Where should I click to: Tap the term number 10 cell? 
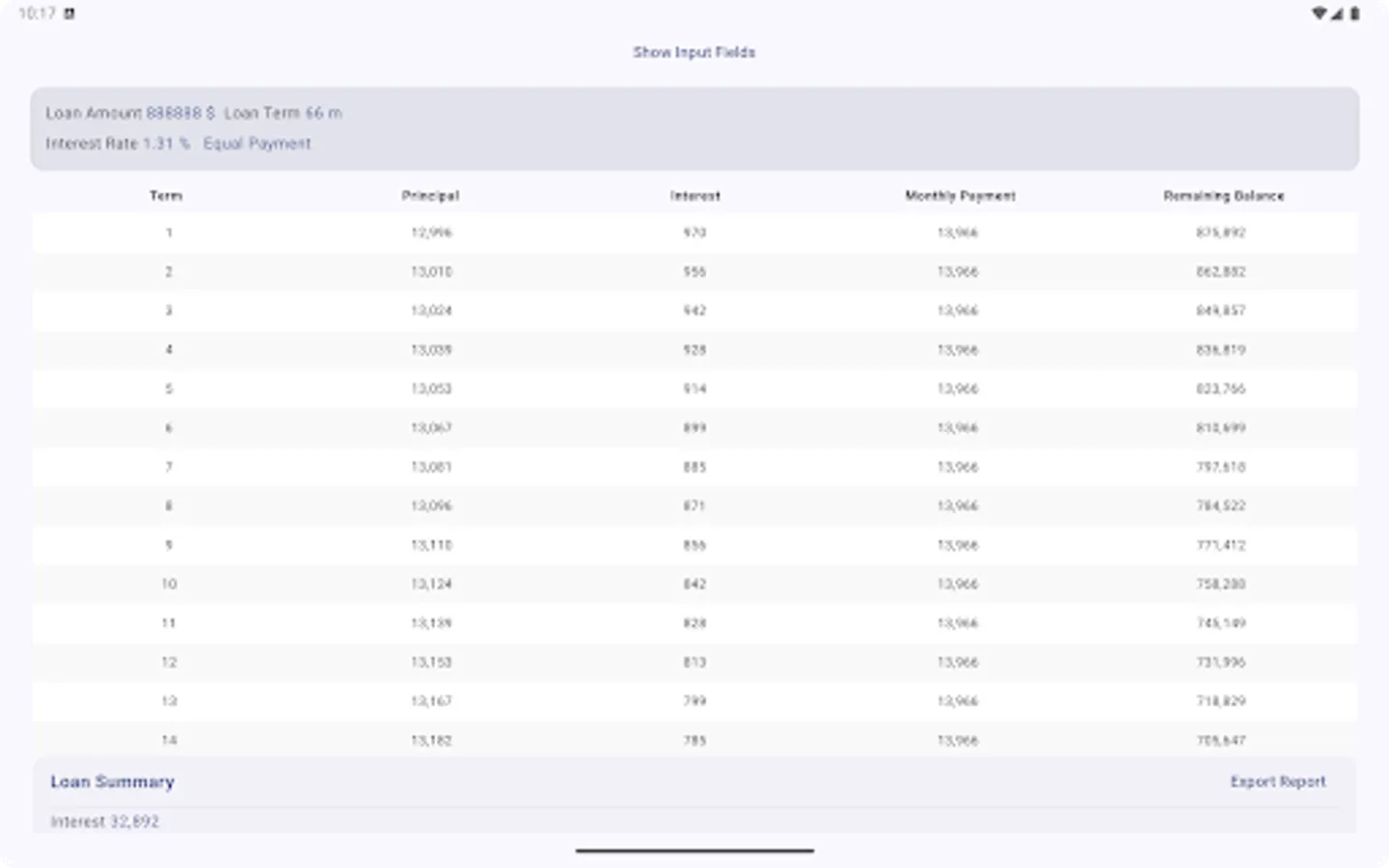pos(169,584)
